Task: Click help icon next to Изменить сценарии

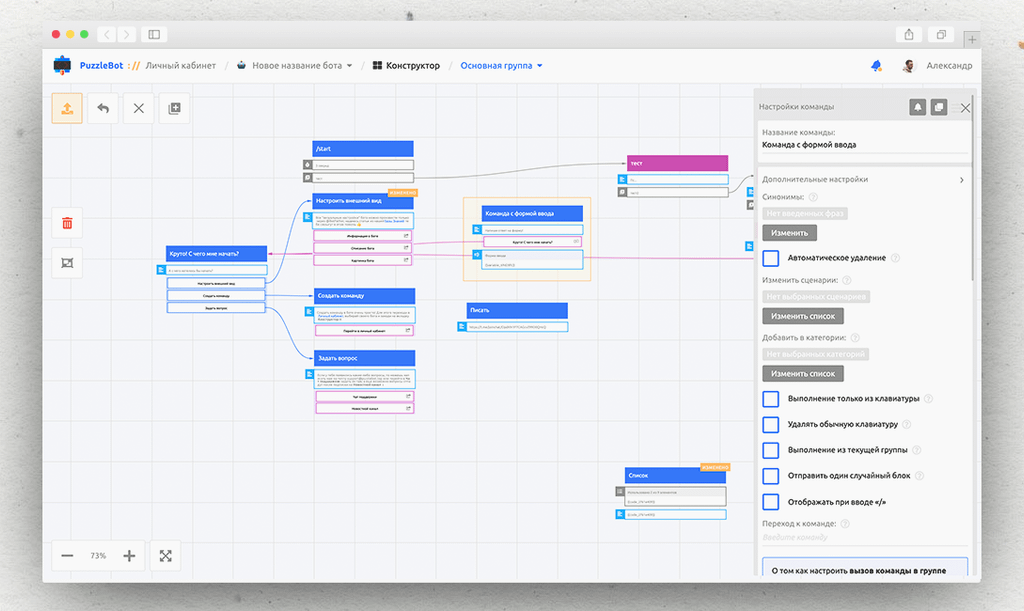Action: point(846,280)
